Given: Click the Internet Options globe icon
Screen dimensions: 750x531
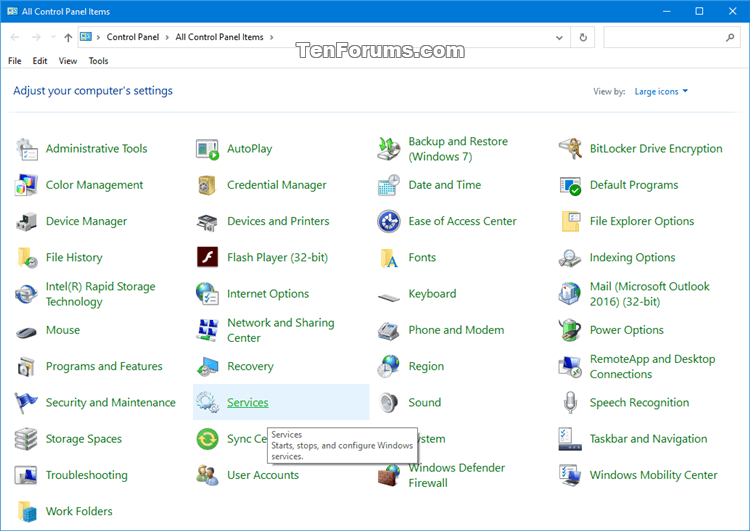Looking at the screenshot, I should [208, 294].
